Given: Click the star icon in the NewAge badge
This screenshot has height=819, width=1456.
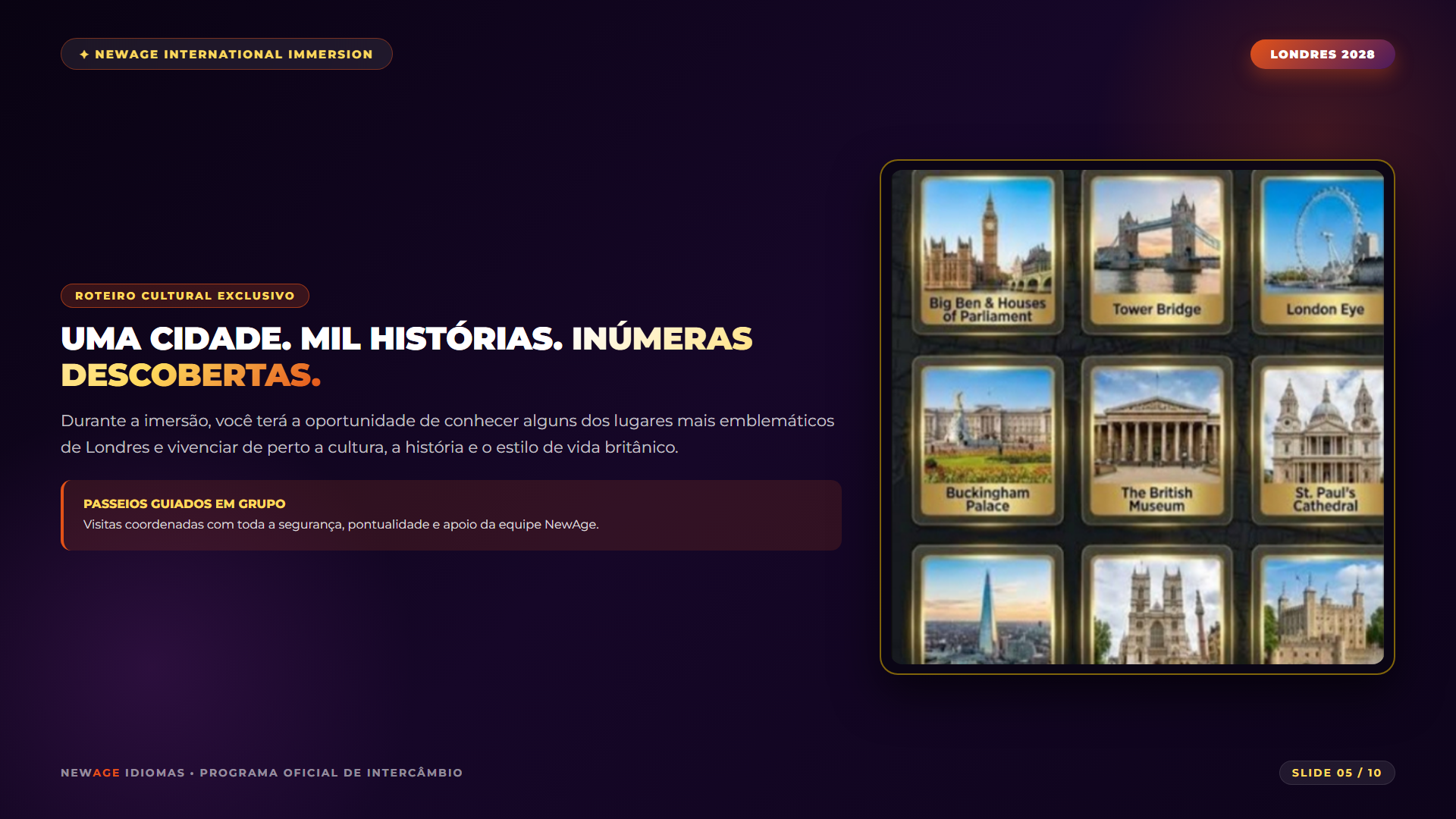Looking at the screenshot, I should click(84, 55).
